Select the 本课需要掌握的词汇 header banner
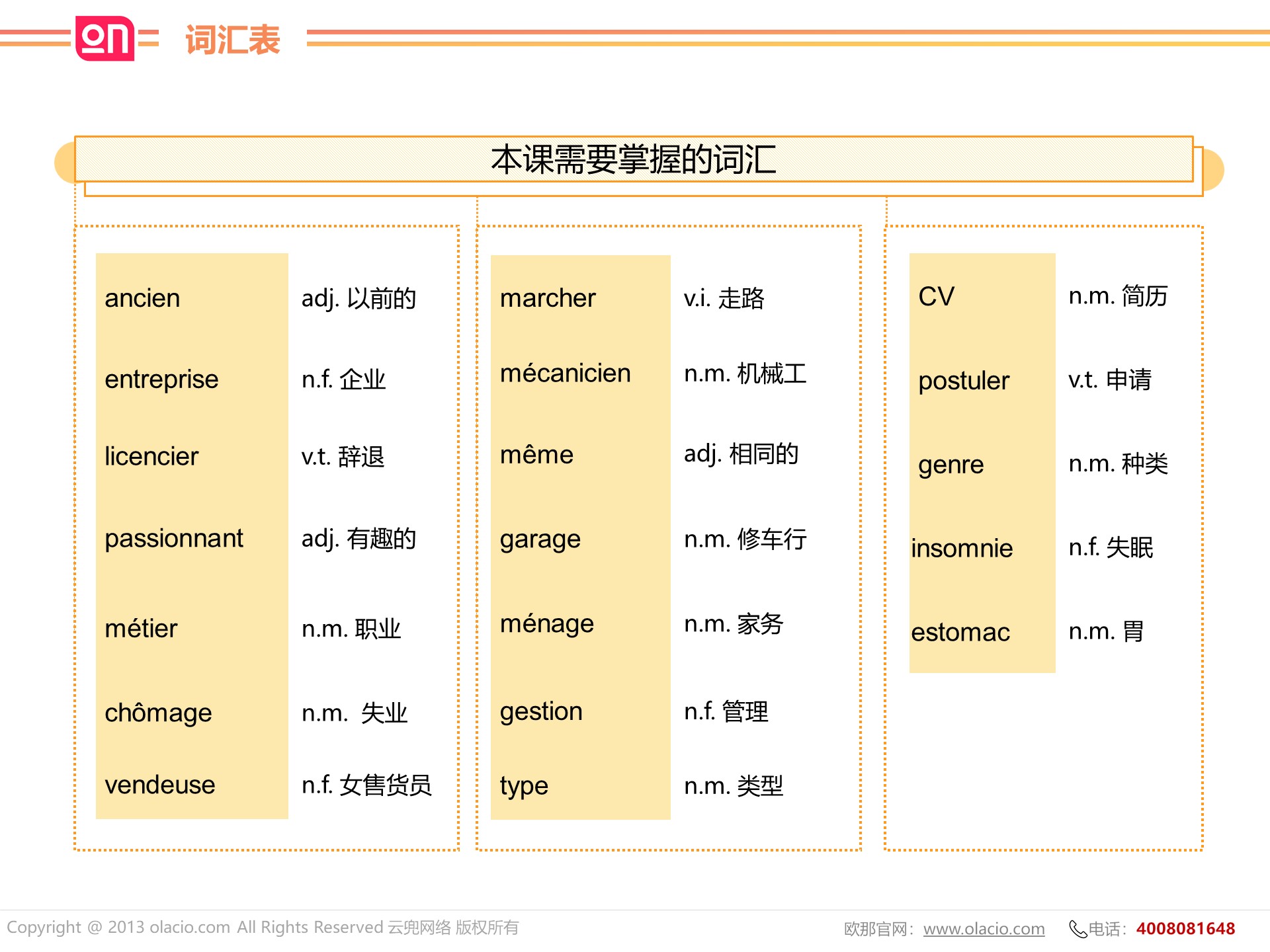 [x=633, y=159]
